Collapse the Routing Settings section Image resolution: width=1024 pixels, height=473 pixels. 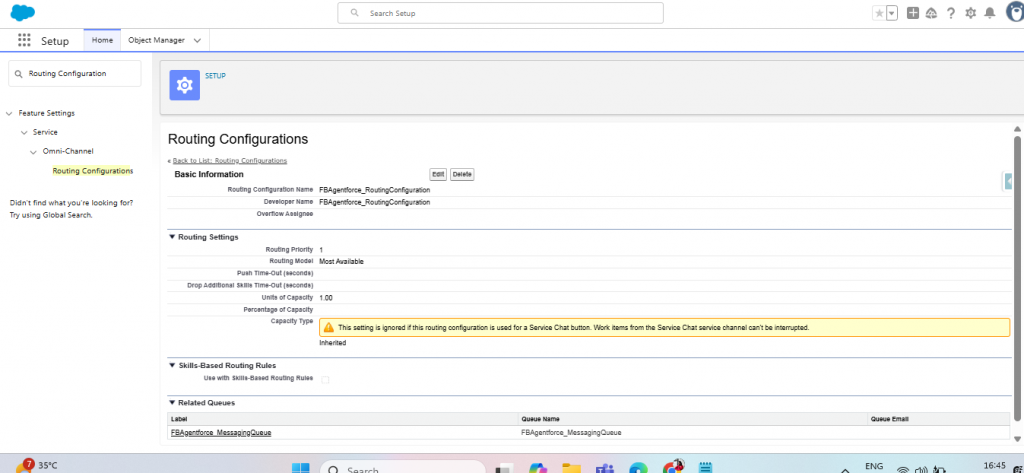172,237
